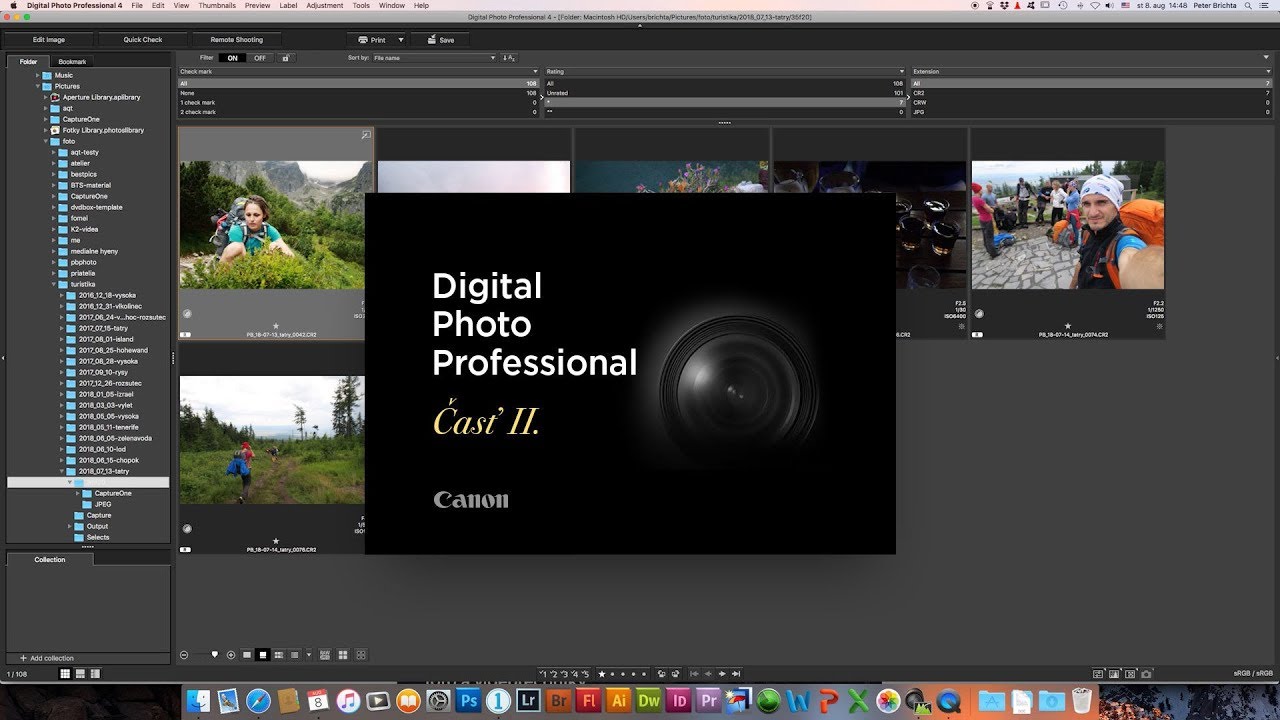This screenshot has width=1280, height=720.
Task: Collapse the turistika folder
Action: point(54,284)
